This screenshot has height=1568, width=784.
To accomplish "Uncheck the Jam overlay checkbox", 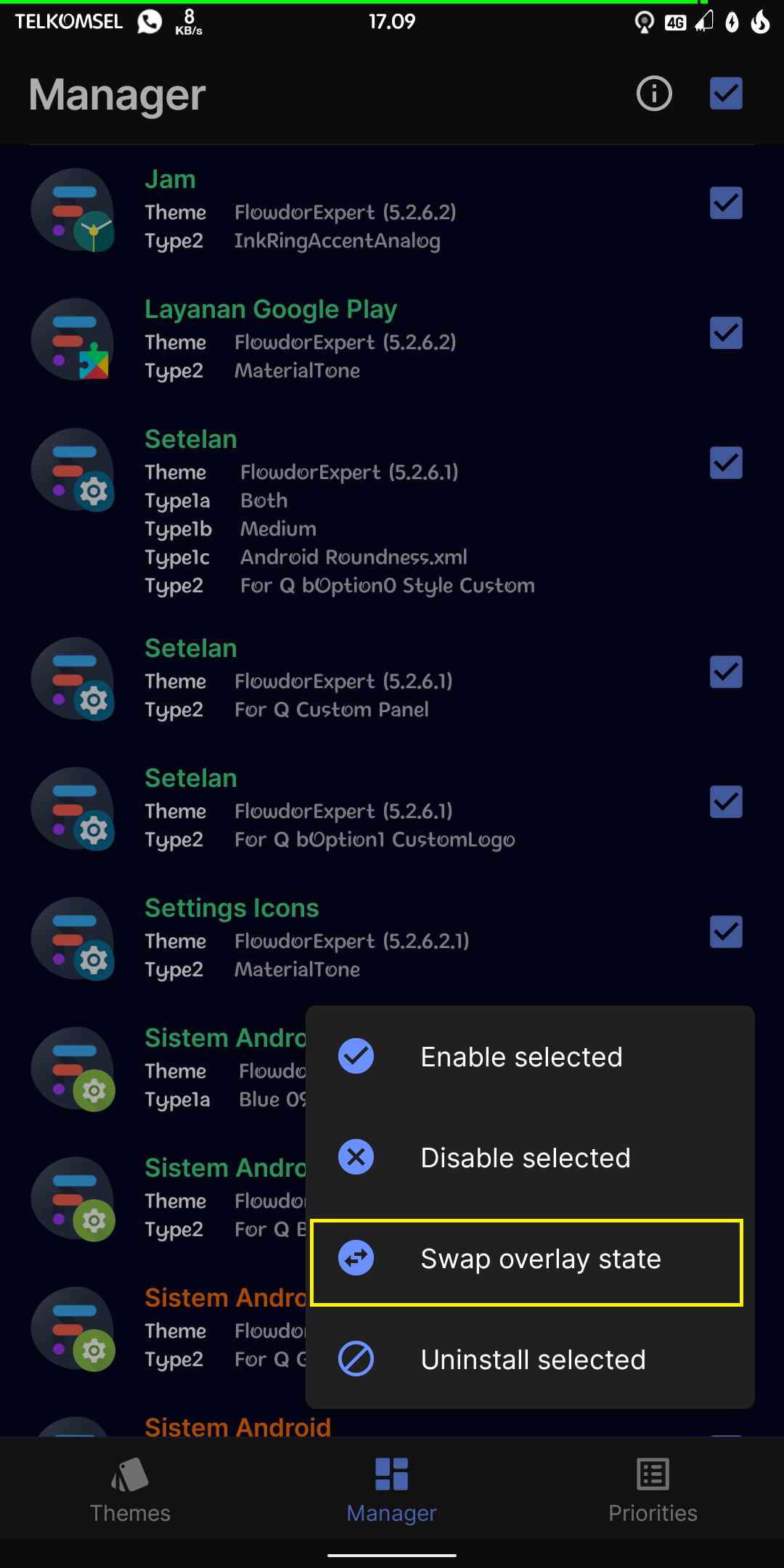I will tap(725, 203).
